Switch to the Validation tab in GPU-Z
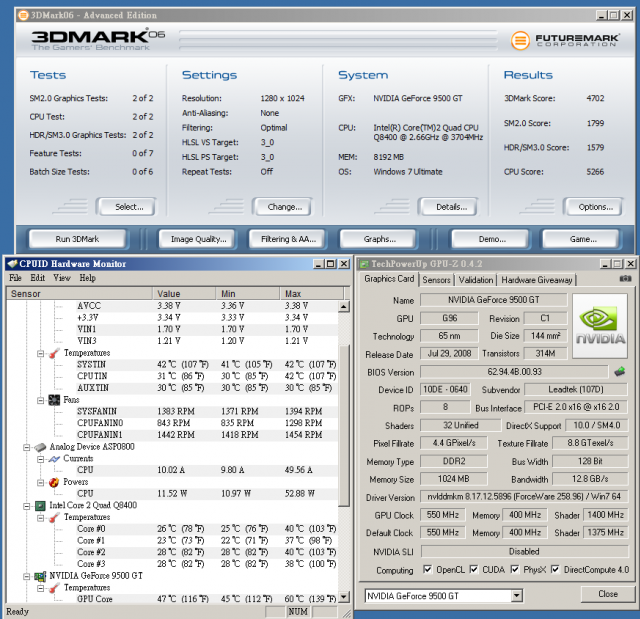This screenshot has width=640, height=619. 476,280
